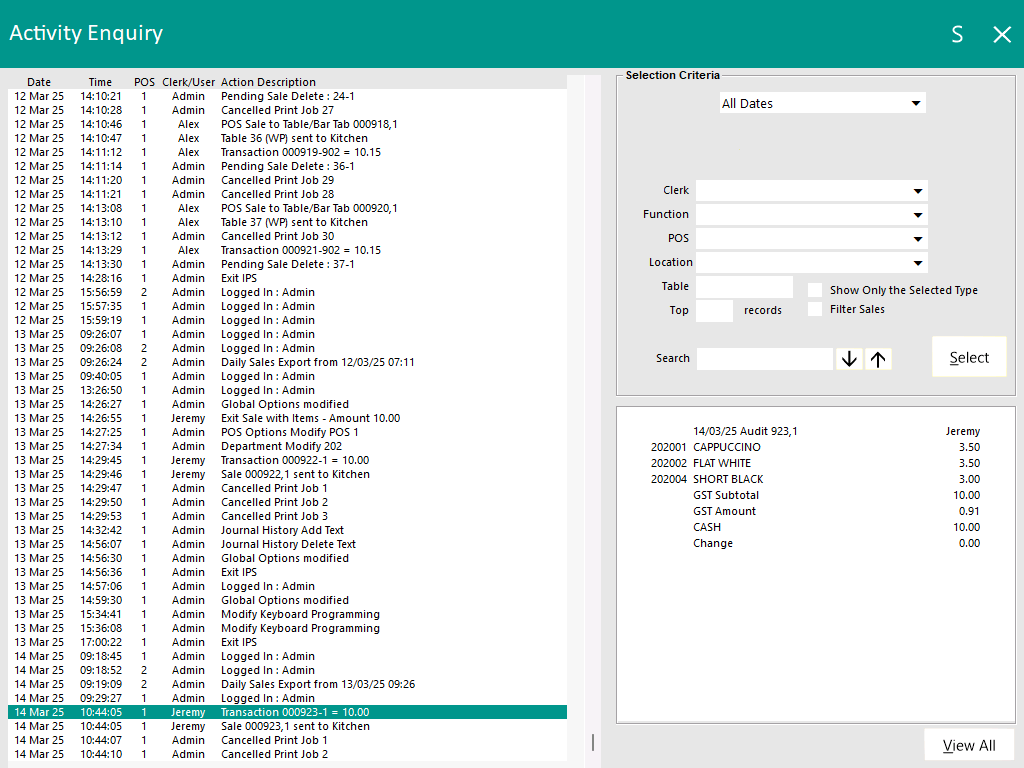Open the Location dropdown
The width and height of the screenshot is (1024, 768).
coord(811,263)
